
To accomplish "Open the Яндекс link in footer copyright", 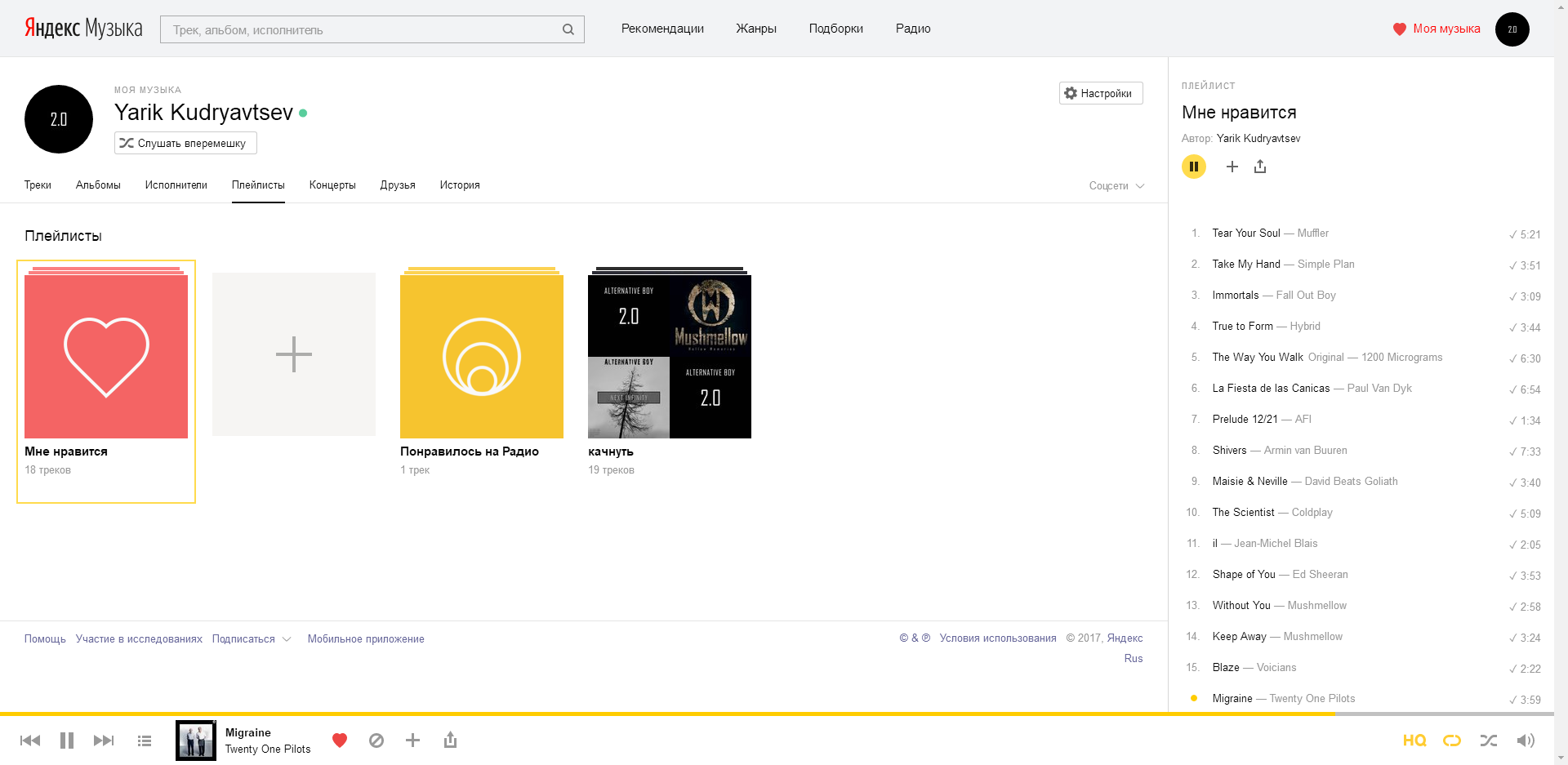I will pyautogui.click(x=1125, y=638).
